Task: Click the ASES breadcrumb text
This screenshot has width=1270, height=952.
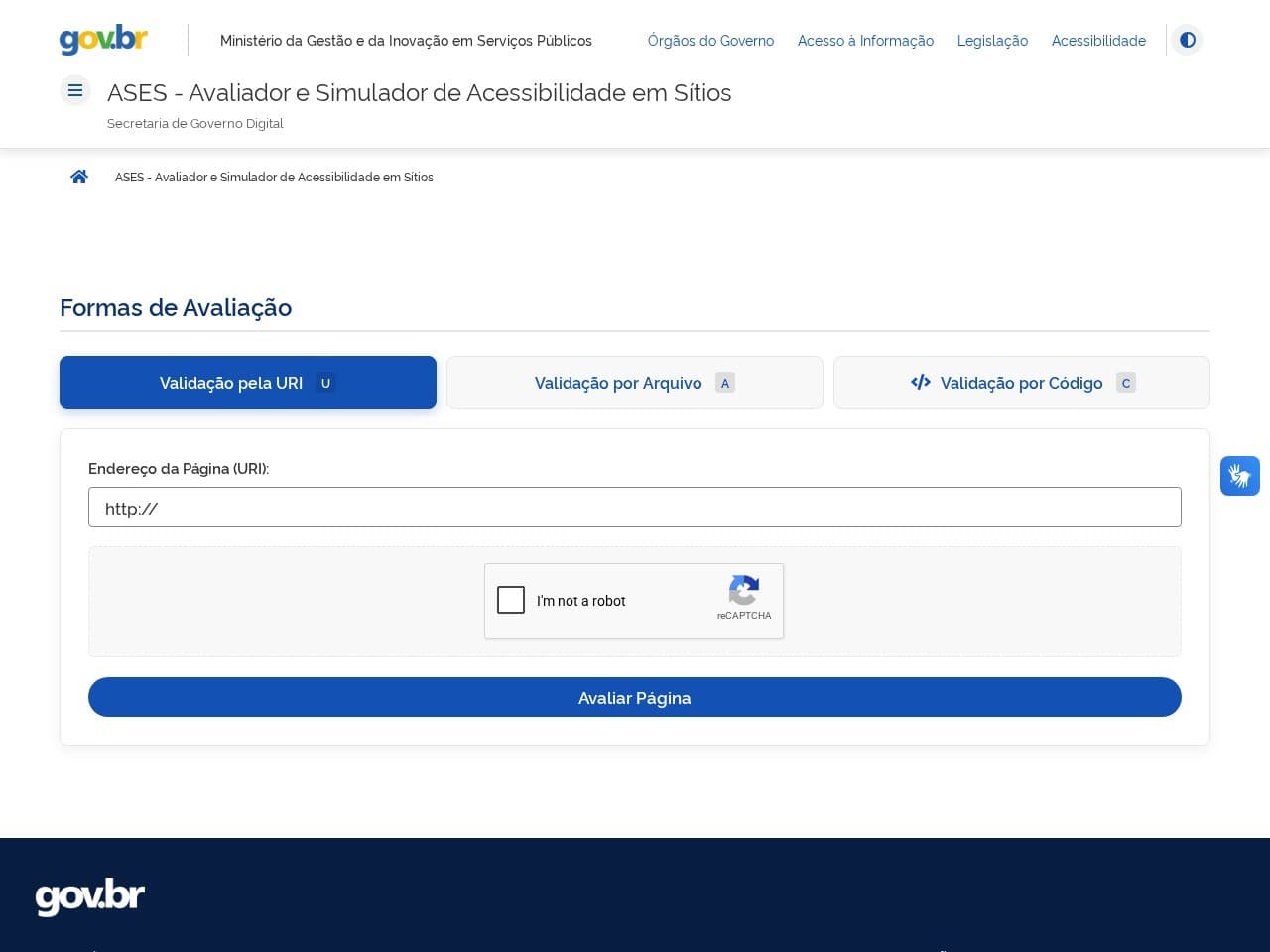Action: [274, 178]
